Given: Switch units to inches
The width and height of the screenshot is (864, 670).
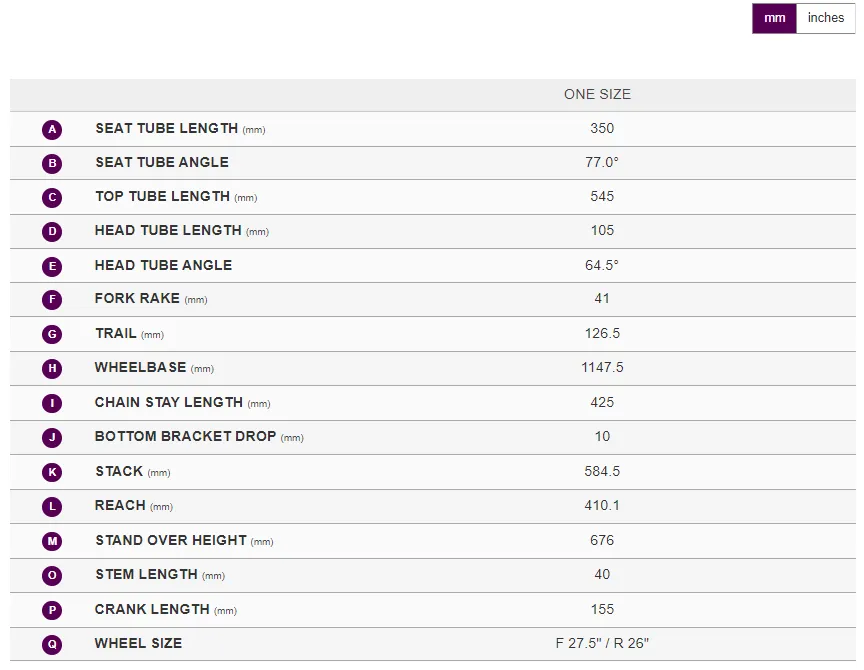Looking at the screenshot, I should (825, 18).
